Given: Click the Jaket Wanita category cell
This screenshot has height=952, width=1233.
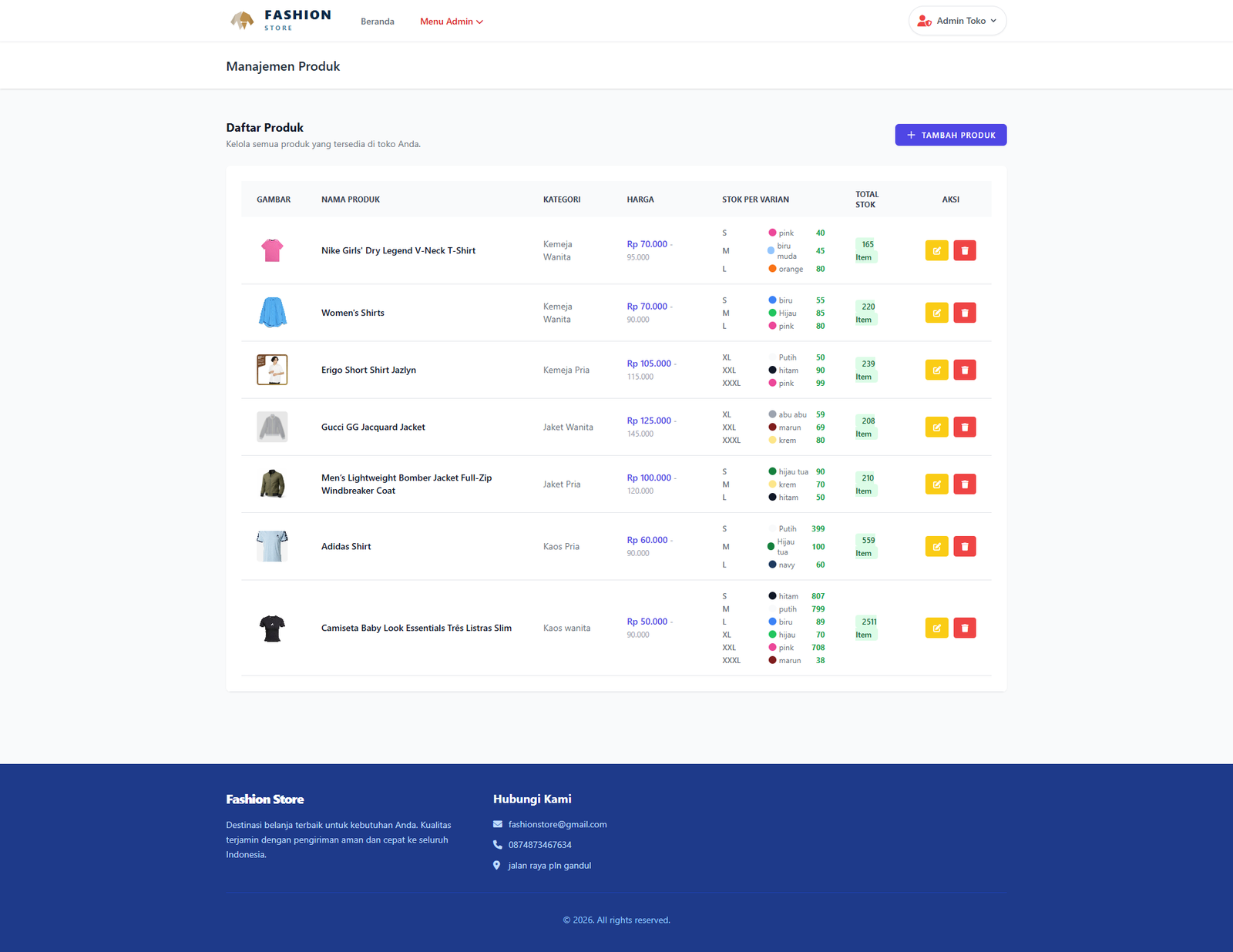Looking at the screenshot, I should pyautogui.click(x=568, y=427).
